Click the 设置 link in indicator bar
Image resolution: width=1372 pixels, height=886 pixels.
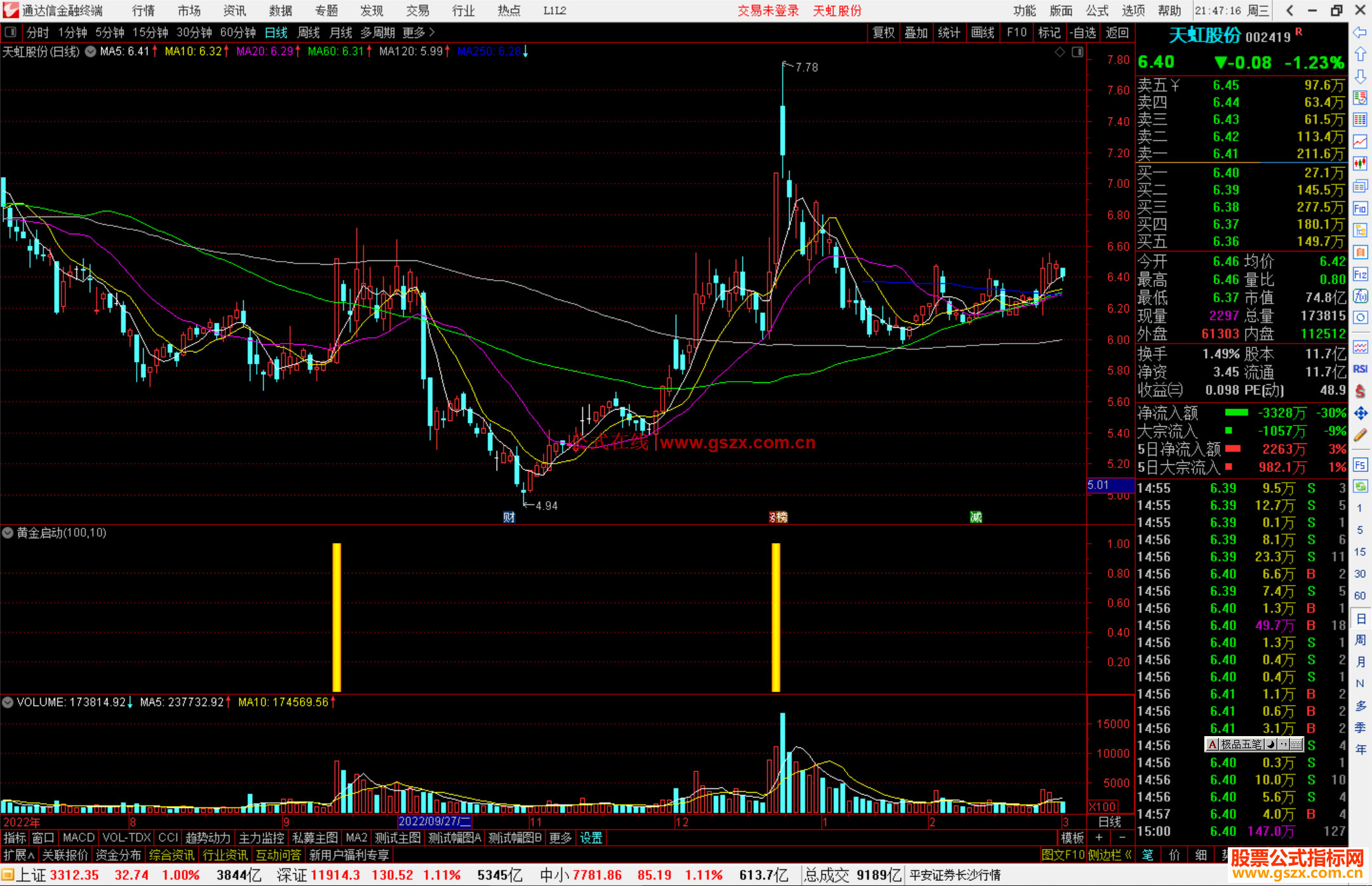point(591,838)
